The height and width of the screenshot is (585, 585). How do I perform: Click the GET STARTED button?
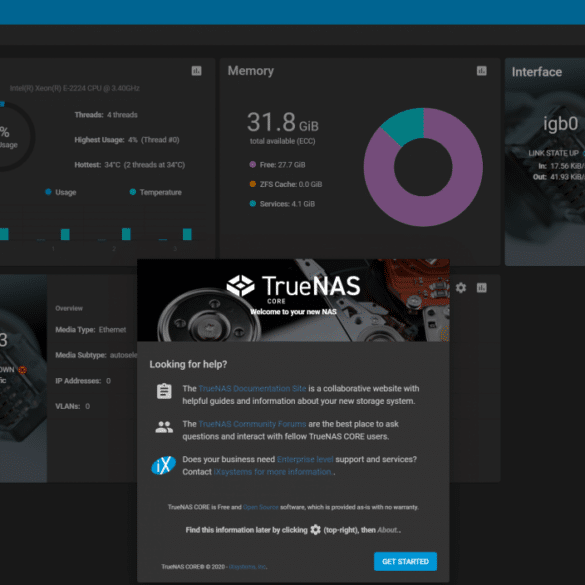pos(405,561)
